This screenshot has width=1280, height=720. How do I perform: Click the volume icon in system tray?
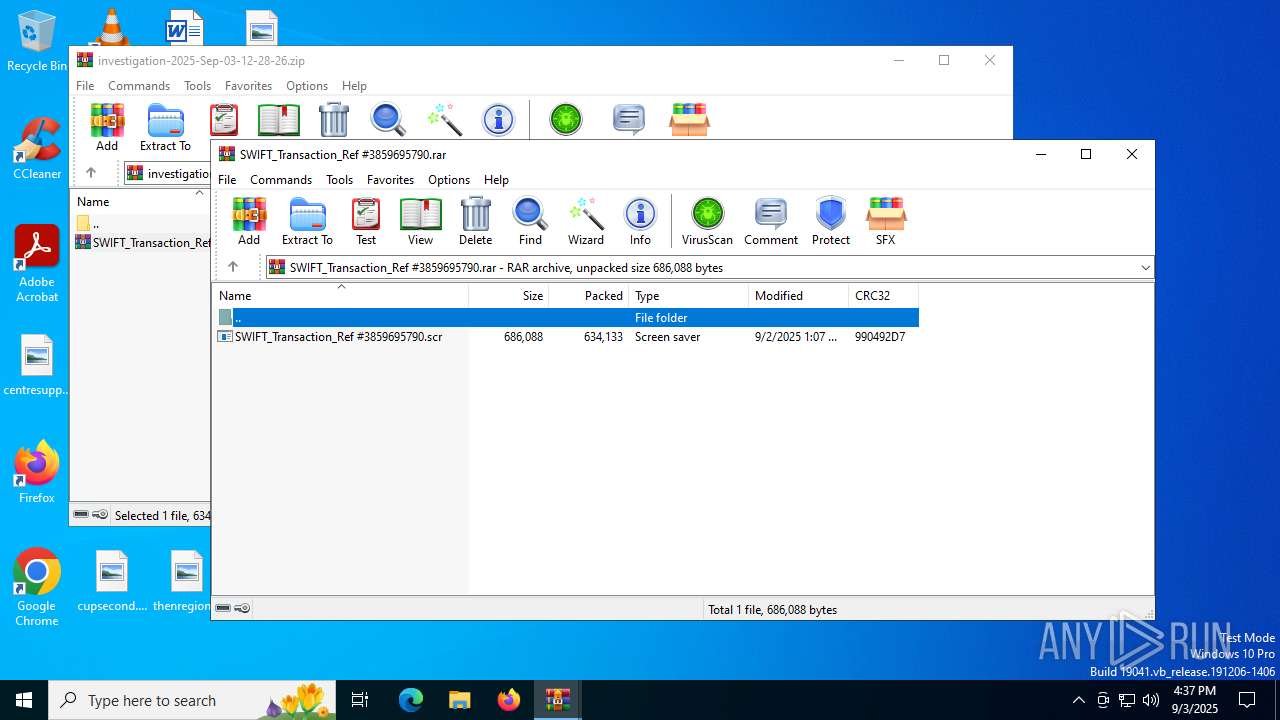point(1151,700)
